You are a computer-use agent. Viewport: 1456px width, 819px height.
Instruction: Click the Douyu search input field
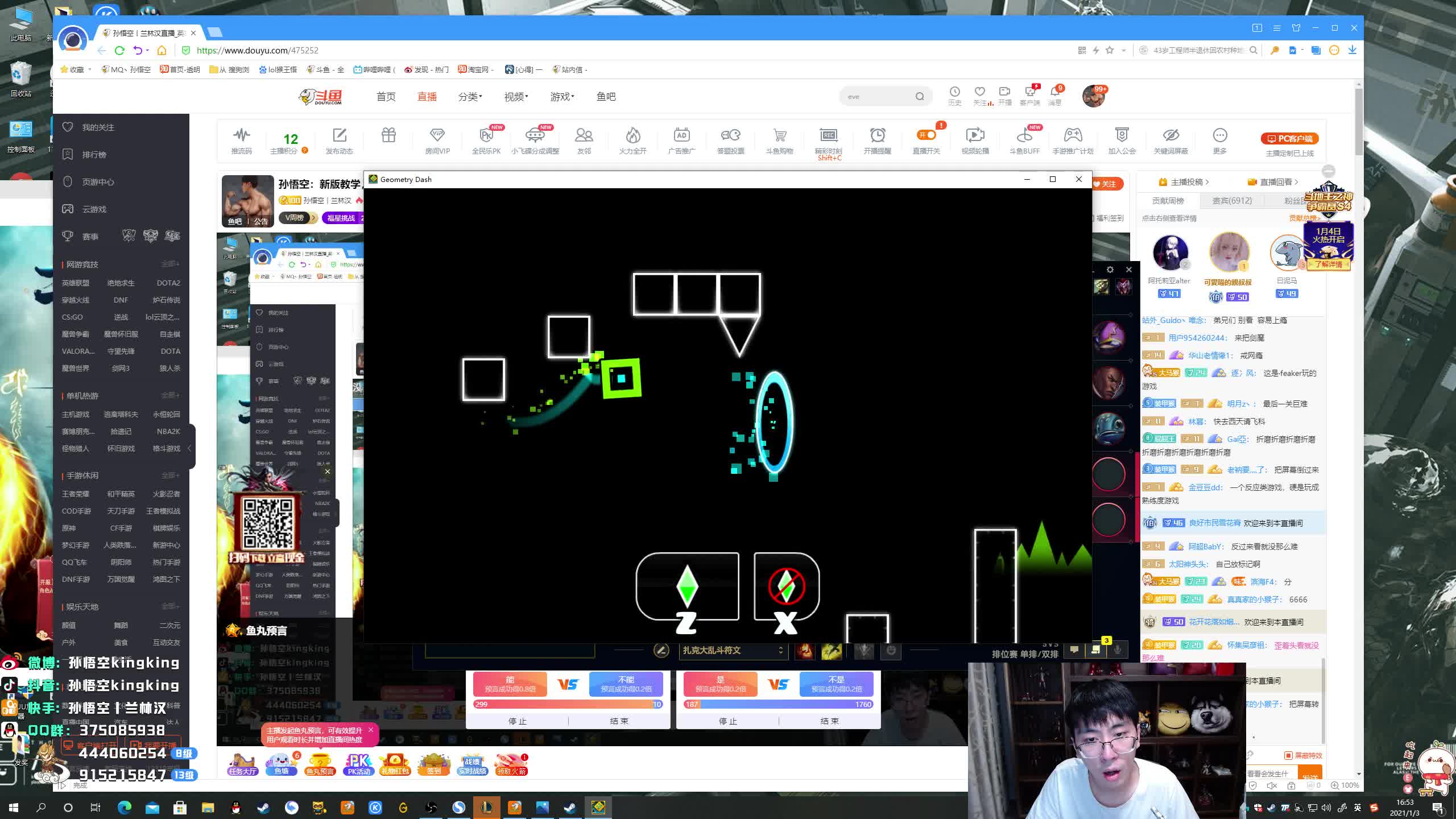pos(879,96)
